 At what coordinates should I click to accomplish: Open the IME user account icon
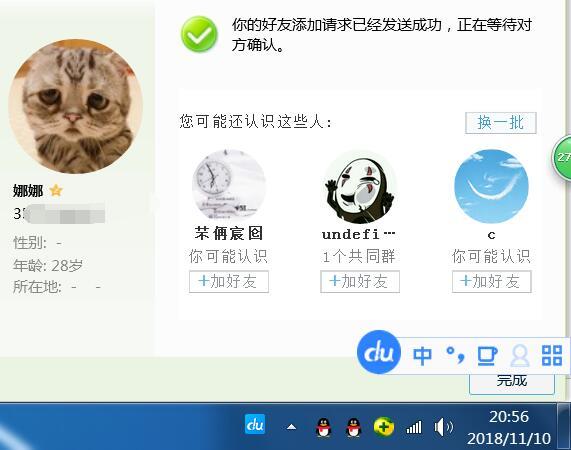click(x=520, y=356)
